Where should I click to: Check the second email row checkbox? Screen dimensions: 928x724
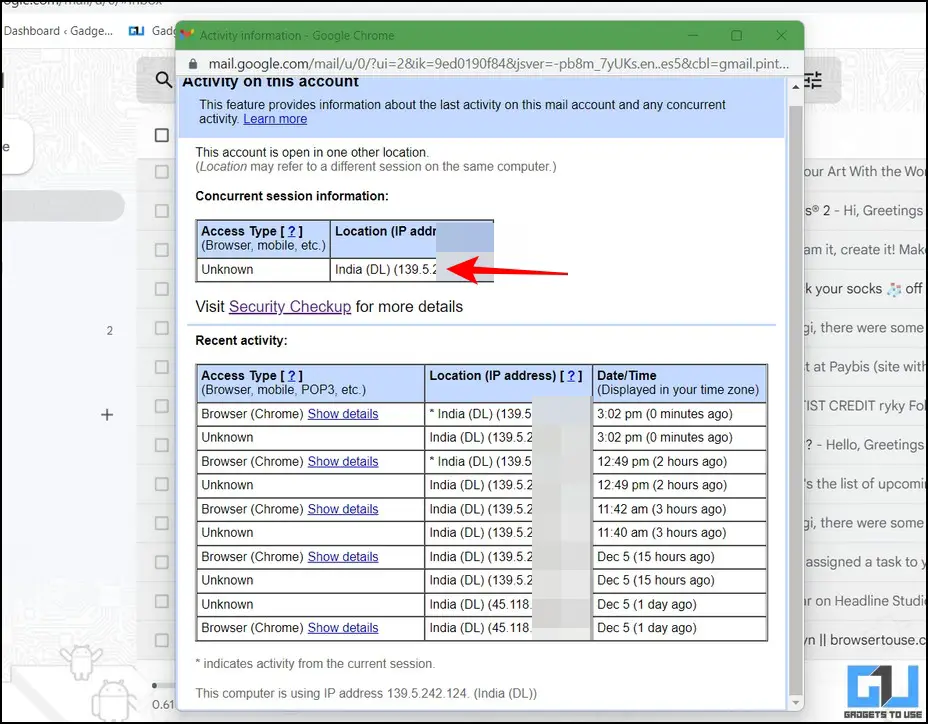pyautogui.click(x=162, y=211)
